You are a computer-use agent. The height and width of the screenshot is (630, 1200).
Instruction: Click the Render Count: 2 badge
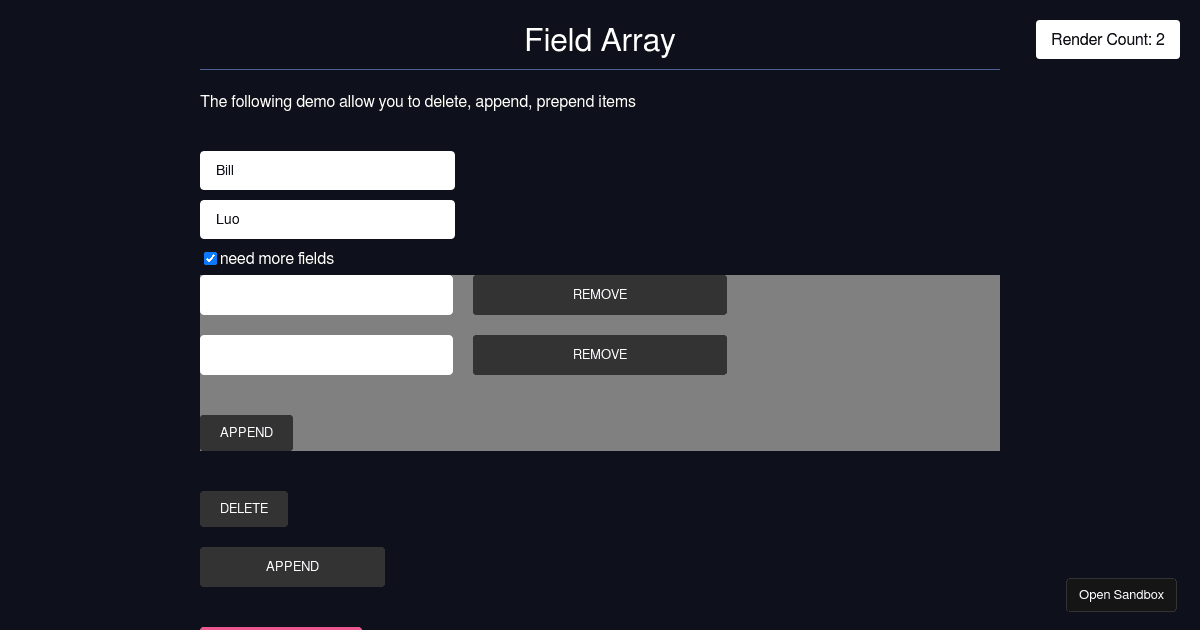[x=1108, y=40]
